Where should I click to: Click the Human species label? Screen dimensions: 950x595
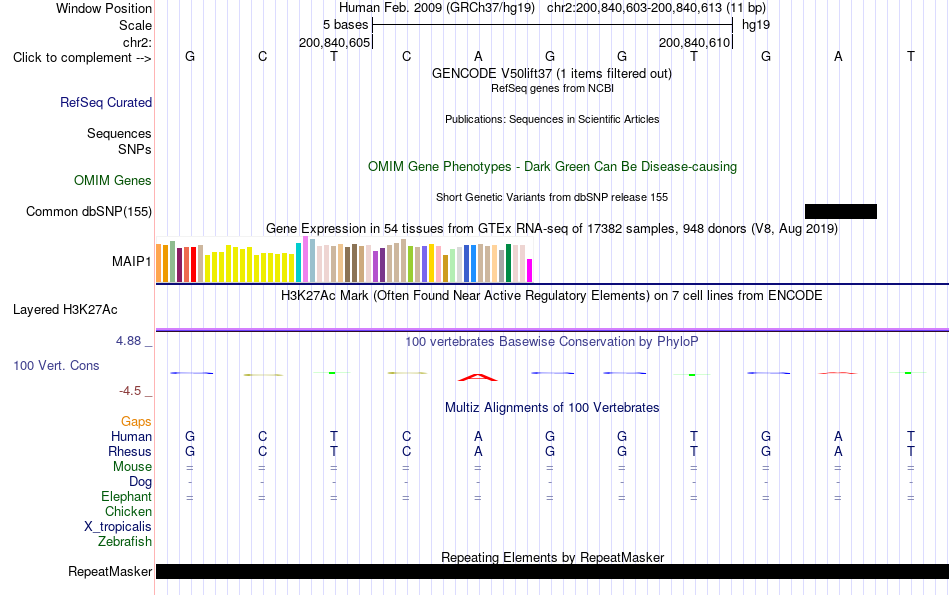click(131, 436)
